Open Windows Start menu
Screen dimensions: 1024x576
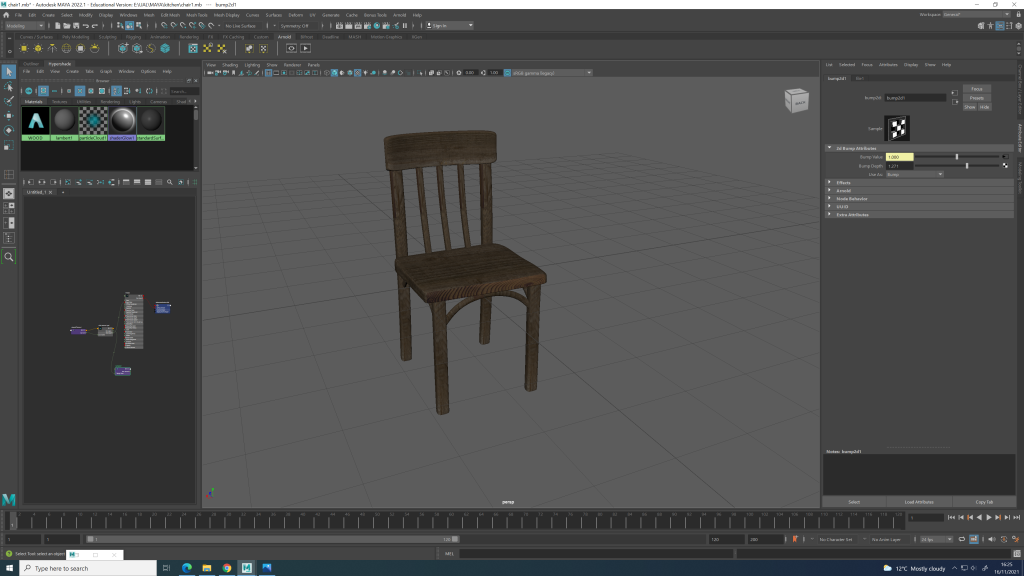[9, 568]
